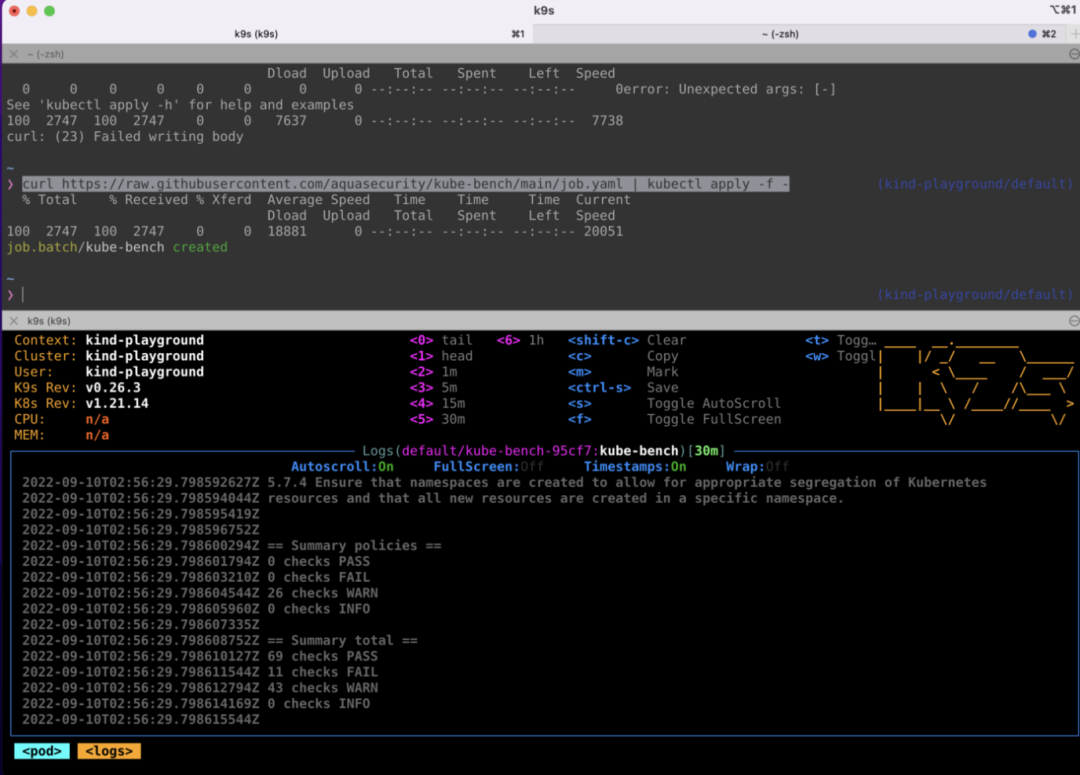Close the k9s pane with its X icon

point(14,321)
